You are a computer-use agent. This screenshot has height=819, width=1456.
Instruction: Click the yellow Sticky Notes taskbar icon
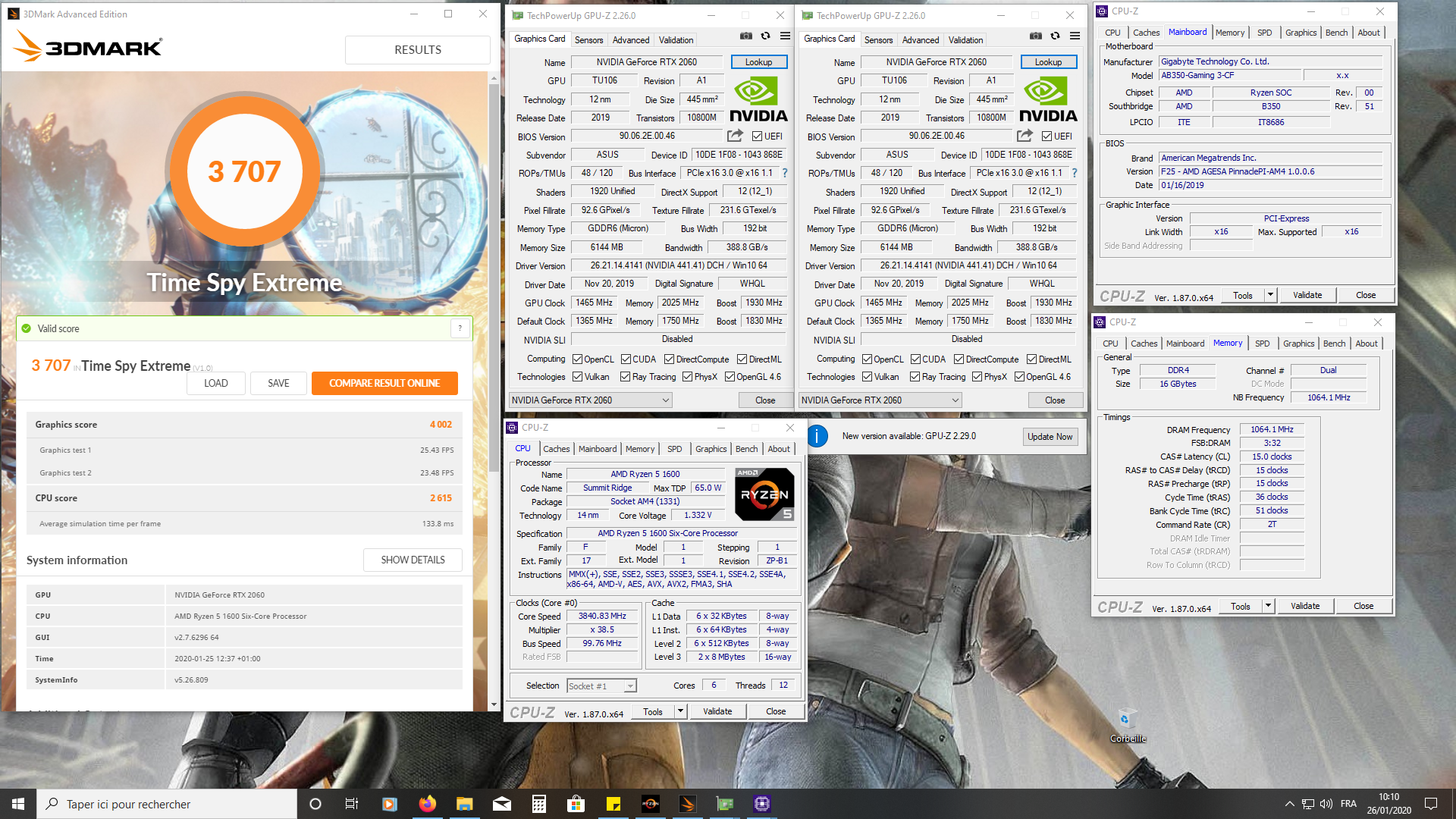[613, 804]
